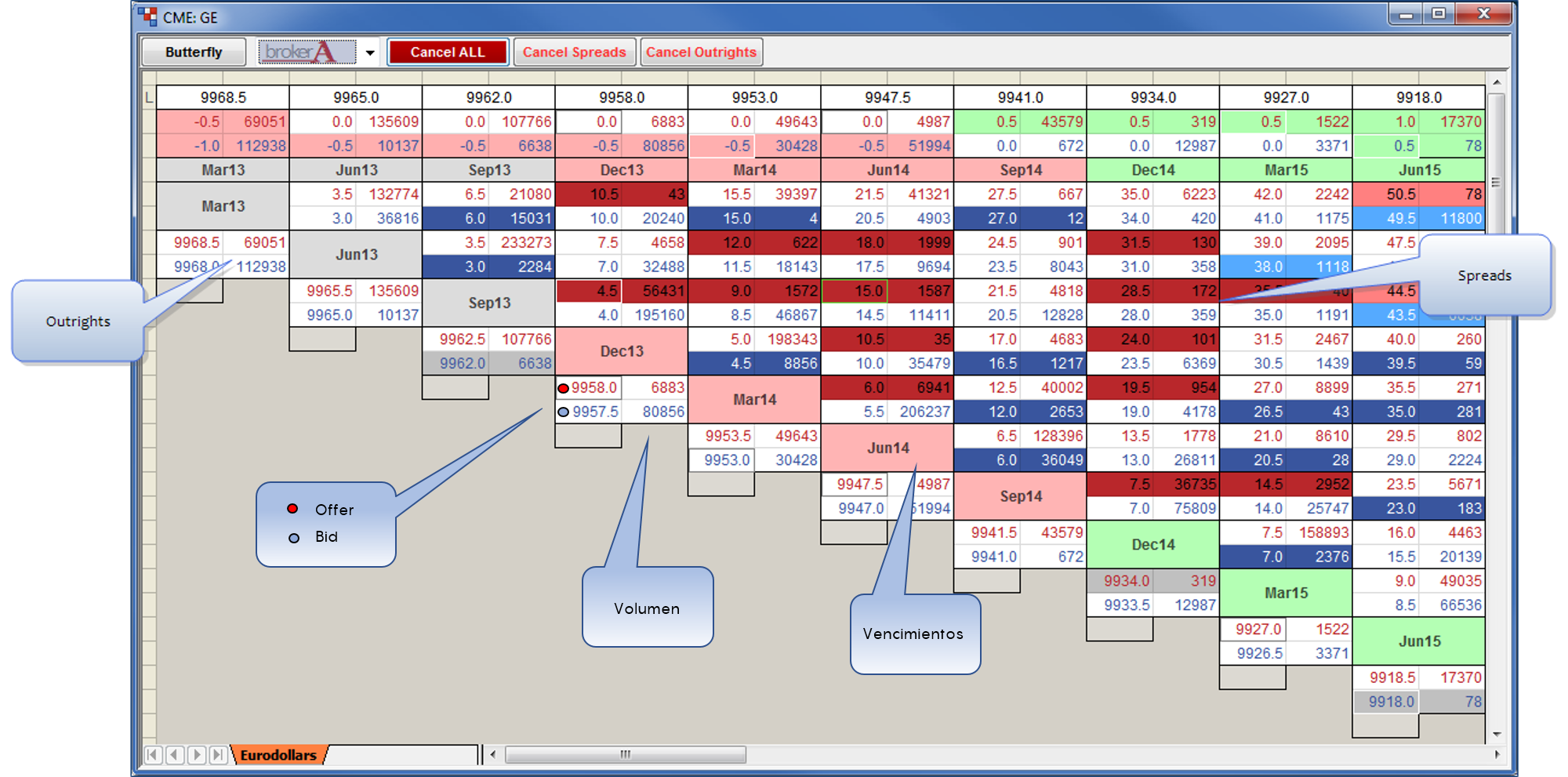The height and width of the screenshot is (777, 1568).
Task: Click the CME: GE window app icon
Action: coord(147,16)
